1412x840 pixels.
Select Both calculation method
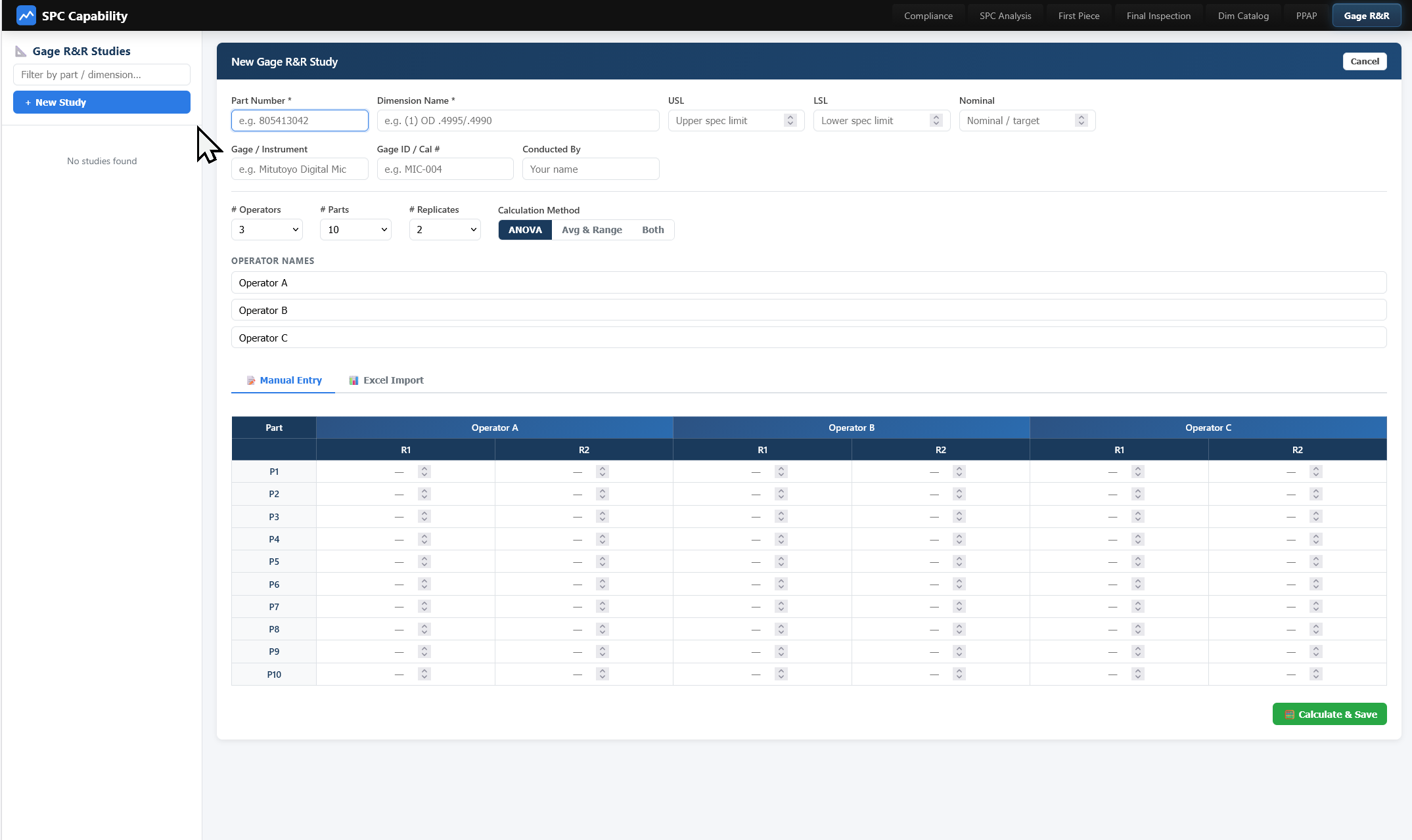(x=652, y=230)
